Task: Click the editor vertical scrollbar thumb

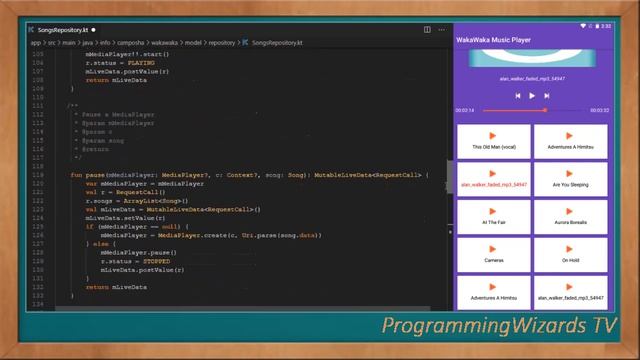Action: click(x=450, y=177)
